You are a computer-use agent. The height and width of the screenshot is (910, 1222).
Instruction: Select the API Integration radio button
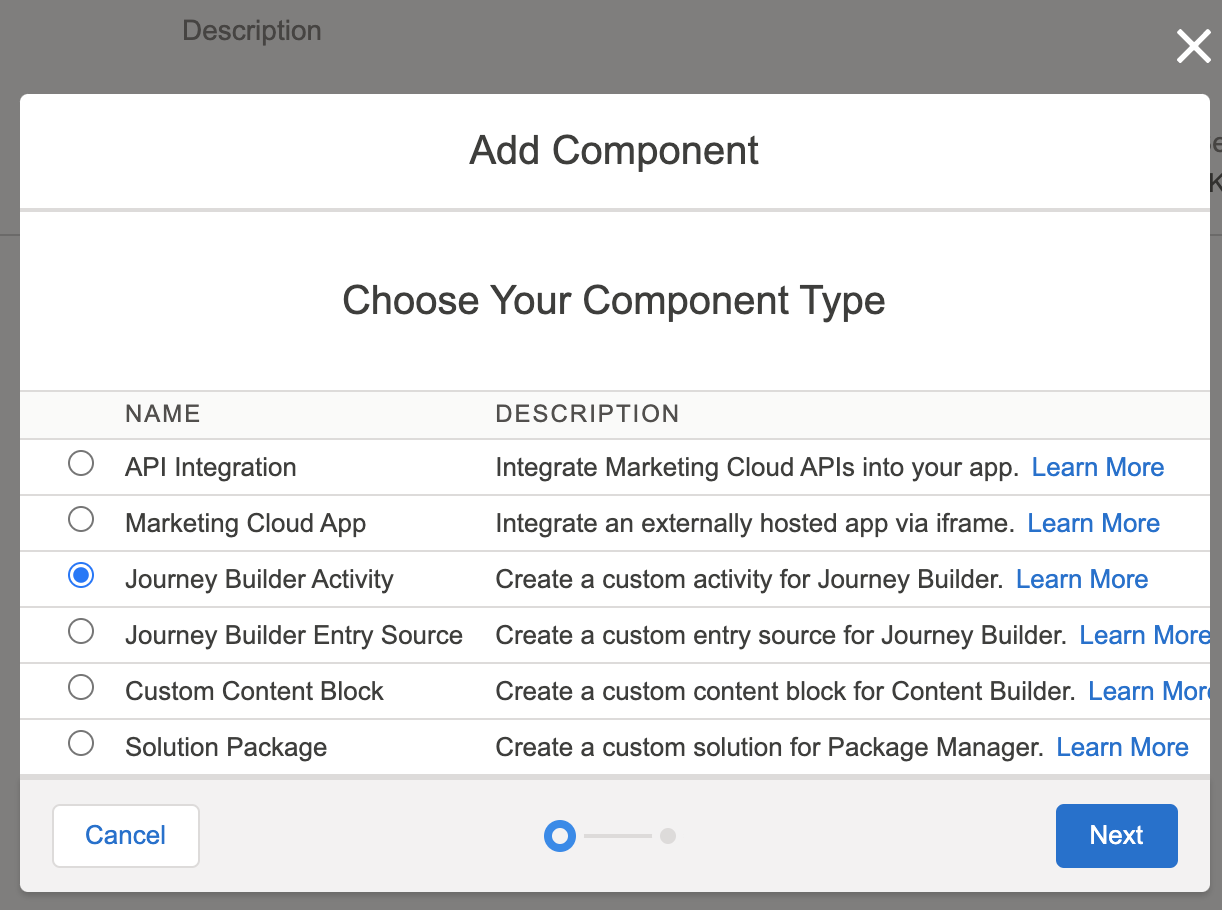click(x=81, y=464)
